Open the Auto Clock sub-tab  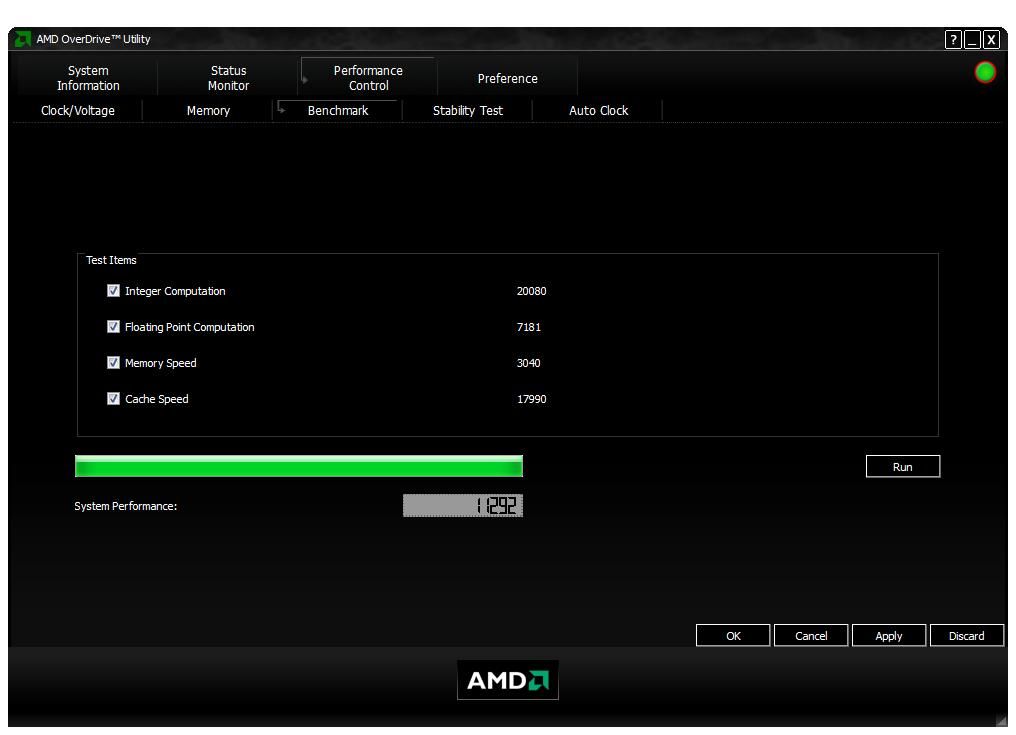coord(596,111)
